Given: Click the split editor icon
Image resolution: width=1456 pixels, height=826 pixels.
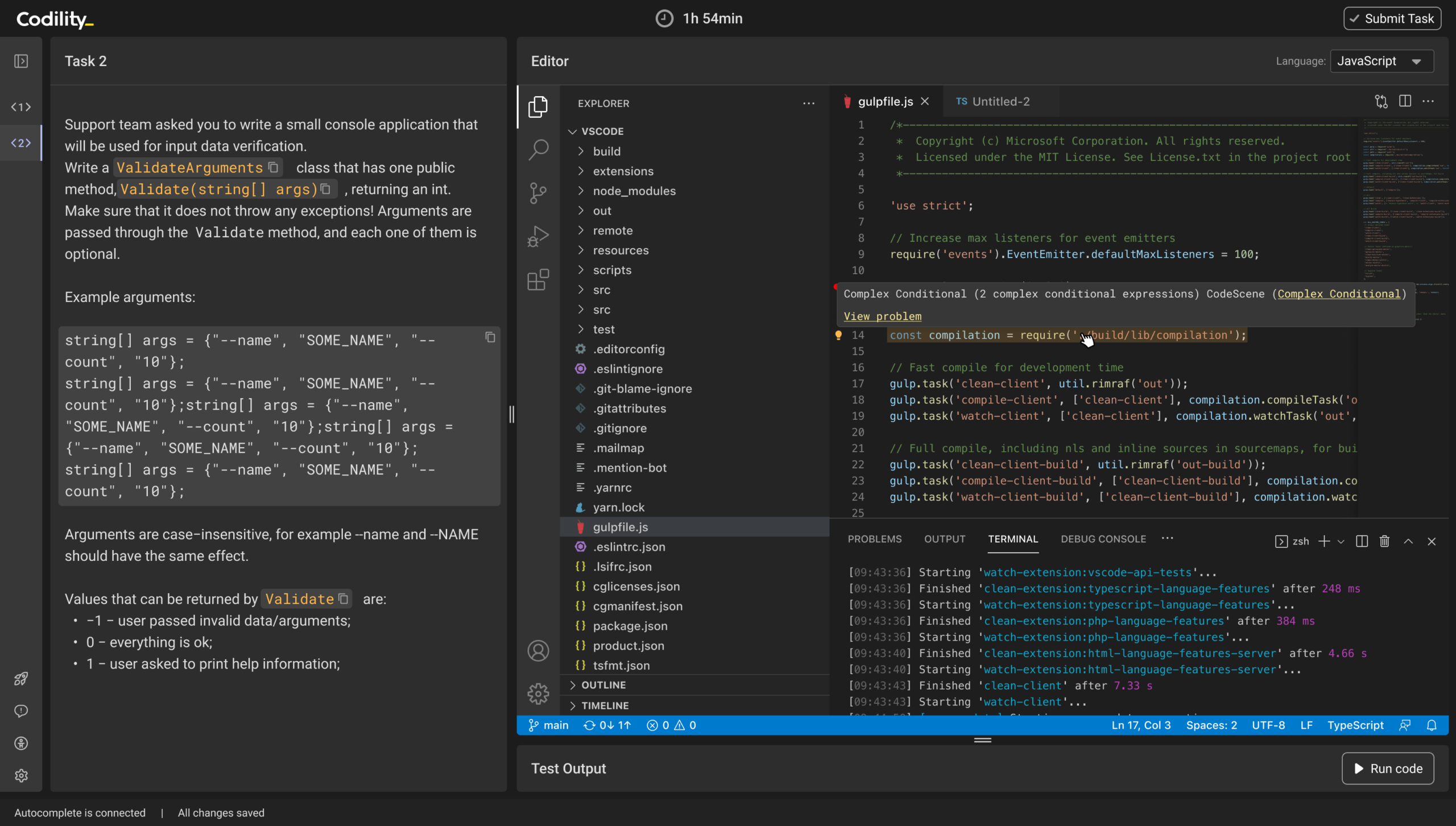Looking at the screenshot, I should pos(1405,101).
